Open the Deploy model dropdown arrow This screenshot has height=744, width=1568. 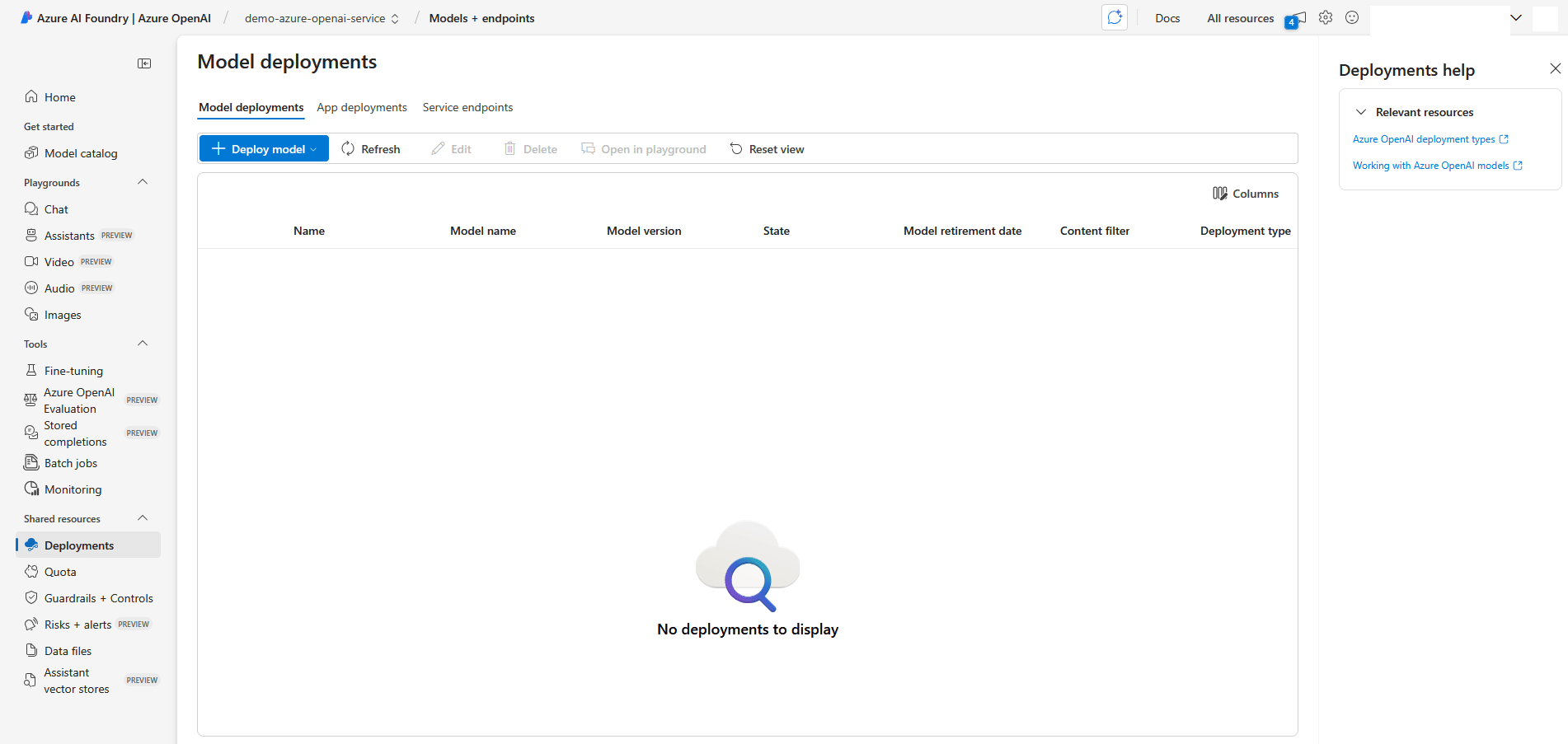click(x=313, y=148)
